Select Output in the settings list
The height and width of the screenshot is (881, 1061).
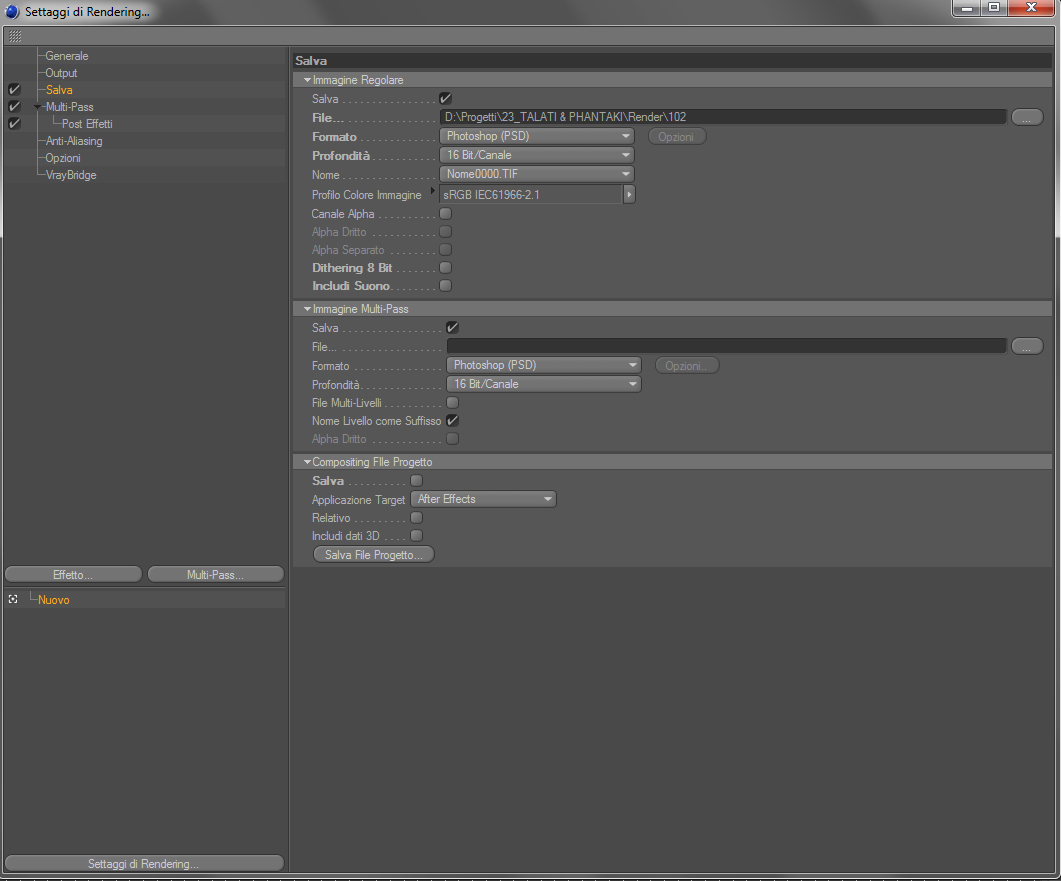(61, 73)
